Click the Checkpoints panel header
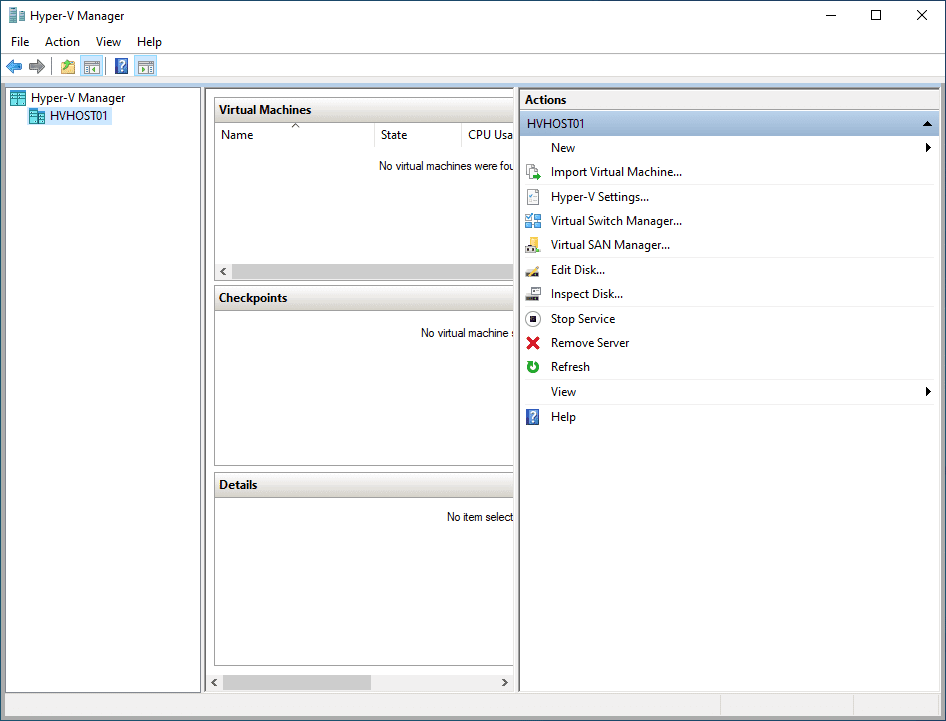The image size is (946, 721). pos(364,298)
